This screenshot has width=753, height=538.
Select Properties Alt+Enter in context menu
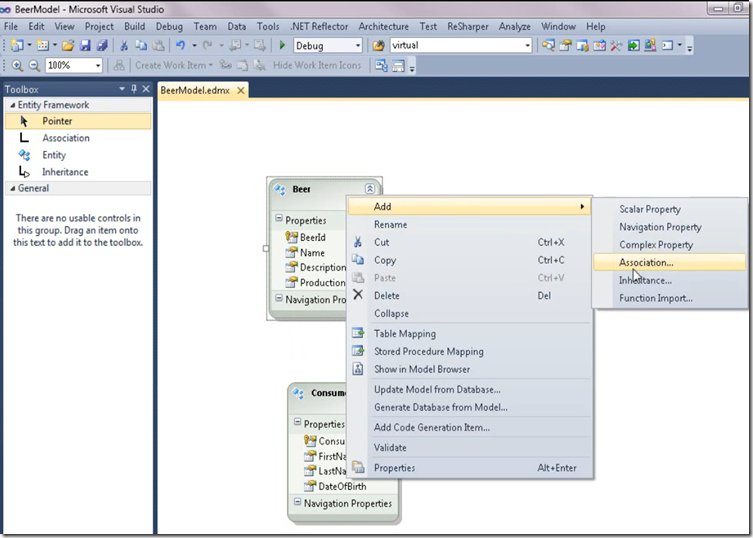click(470, 467)
